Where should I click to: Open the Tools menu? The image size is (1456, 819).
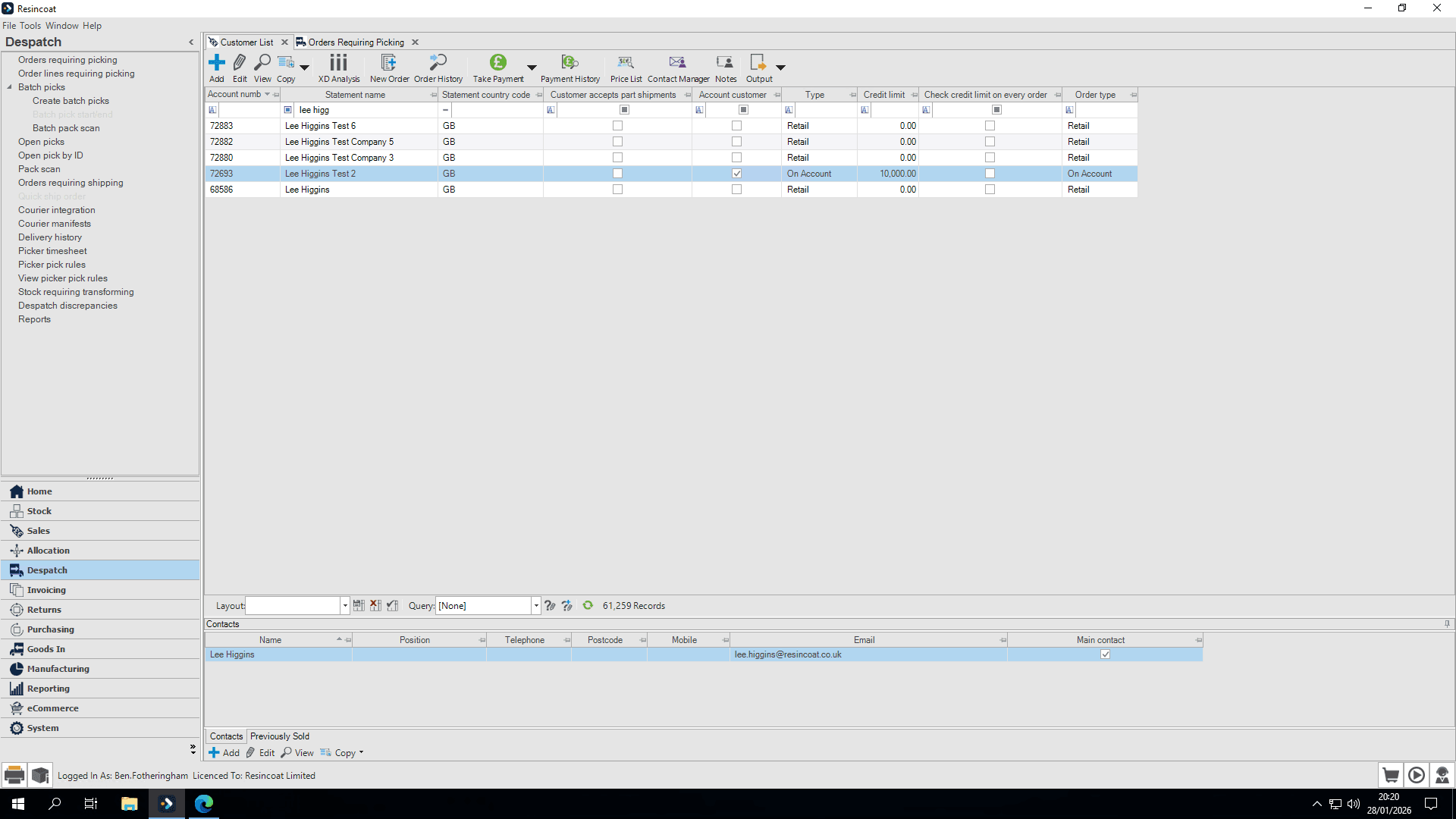click(30, 26)
